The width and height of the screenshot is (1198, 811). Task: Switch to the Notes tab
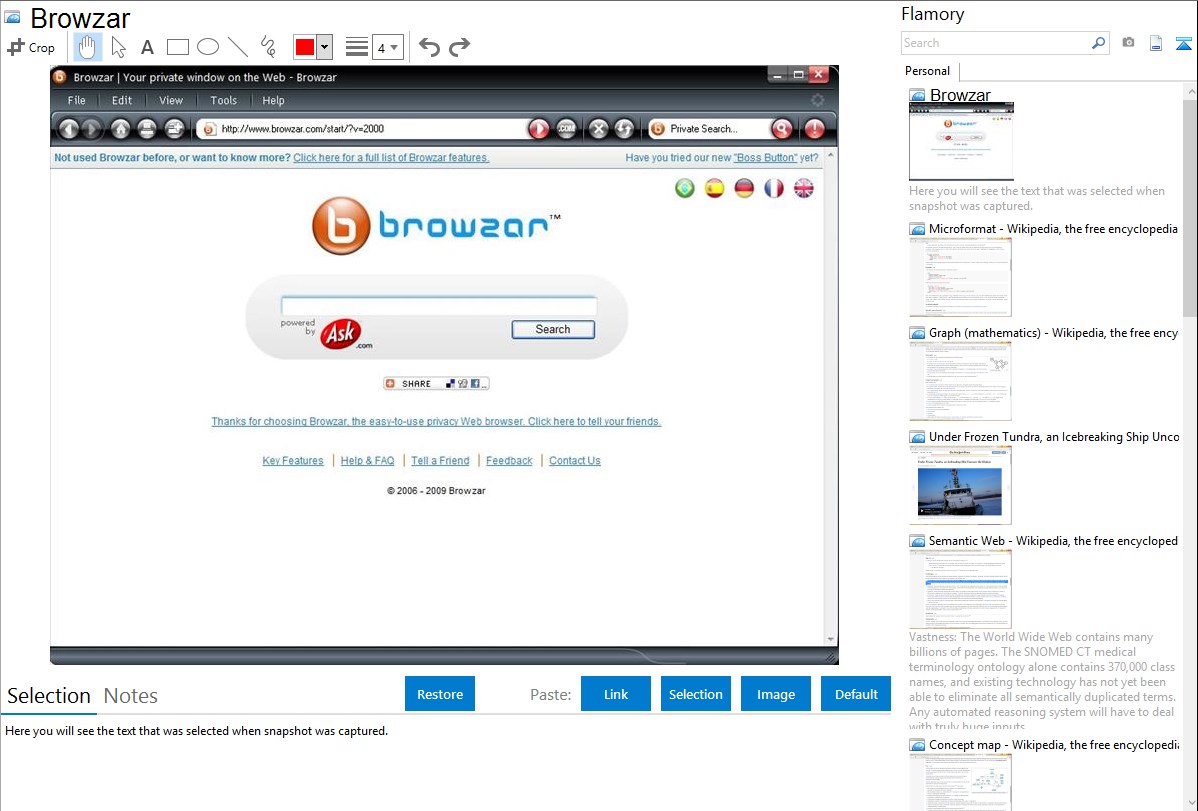point(131,696)
